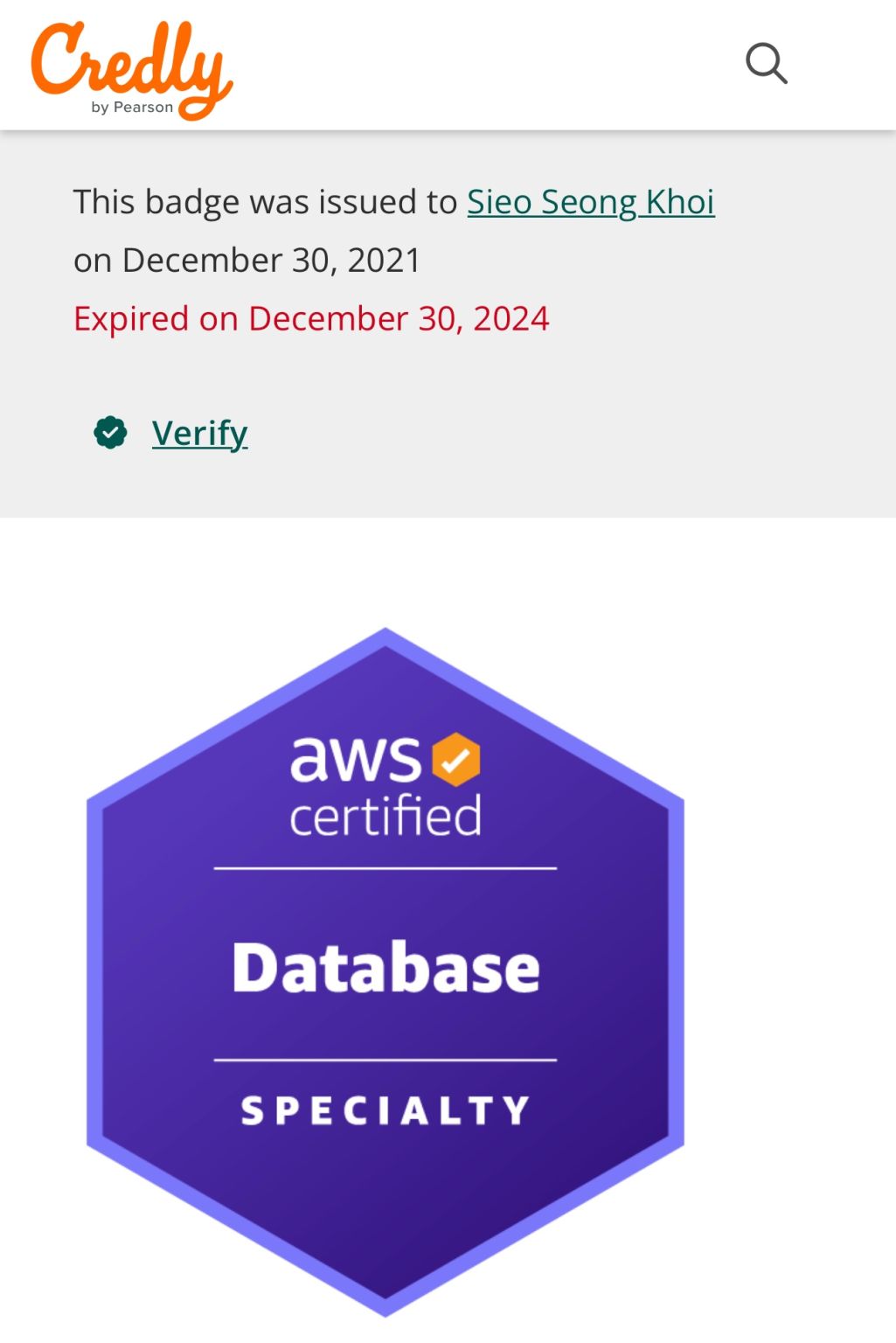Viewport: 896px width, 1343px height.
Task: Click the green verified checkmark icon
Action: pyautogui.click(x=111, y=433)
